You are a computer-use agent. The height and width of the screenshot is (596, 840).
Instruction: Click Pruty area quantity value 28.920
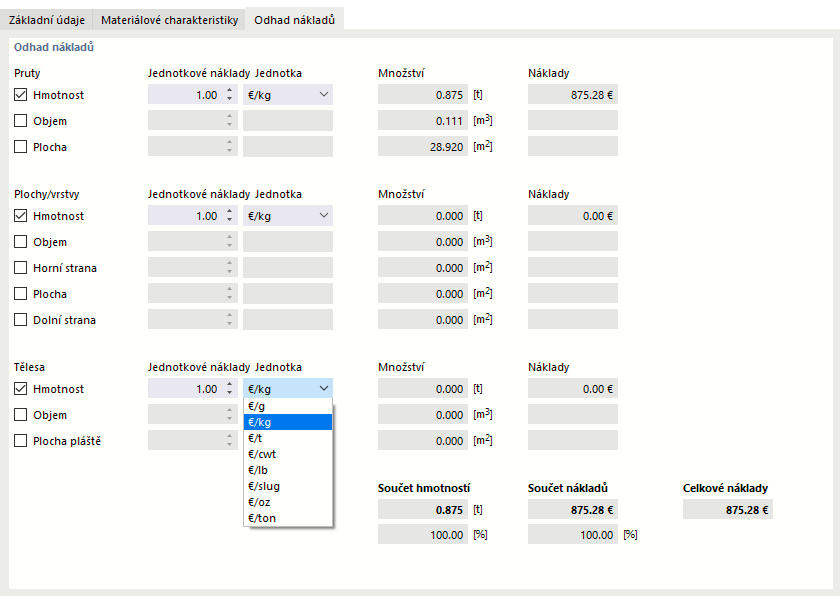pyautogui.click(x=423, y=147)
